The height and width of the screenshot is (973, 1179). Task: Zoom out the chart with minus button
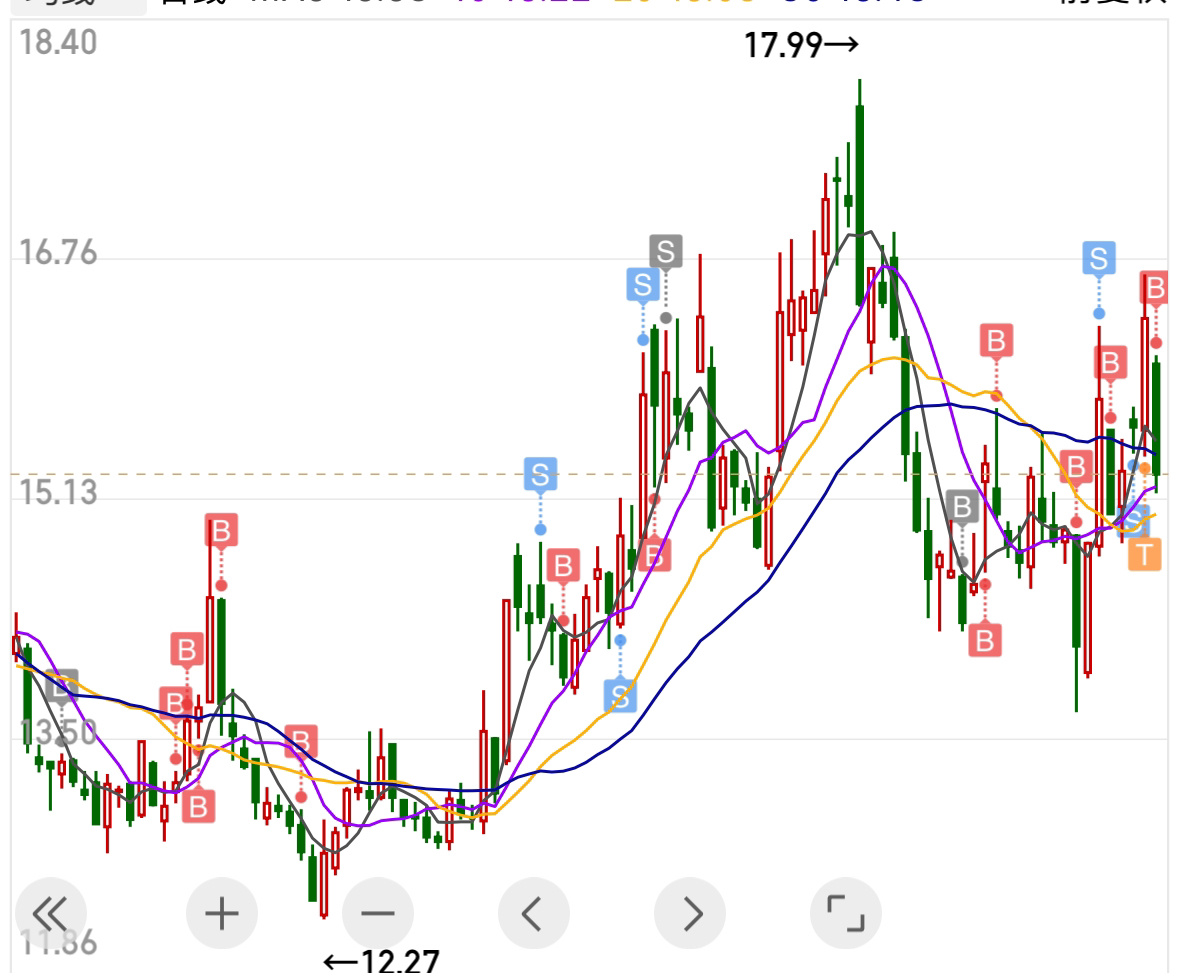coord(377,914)
